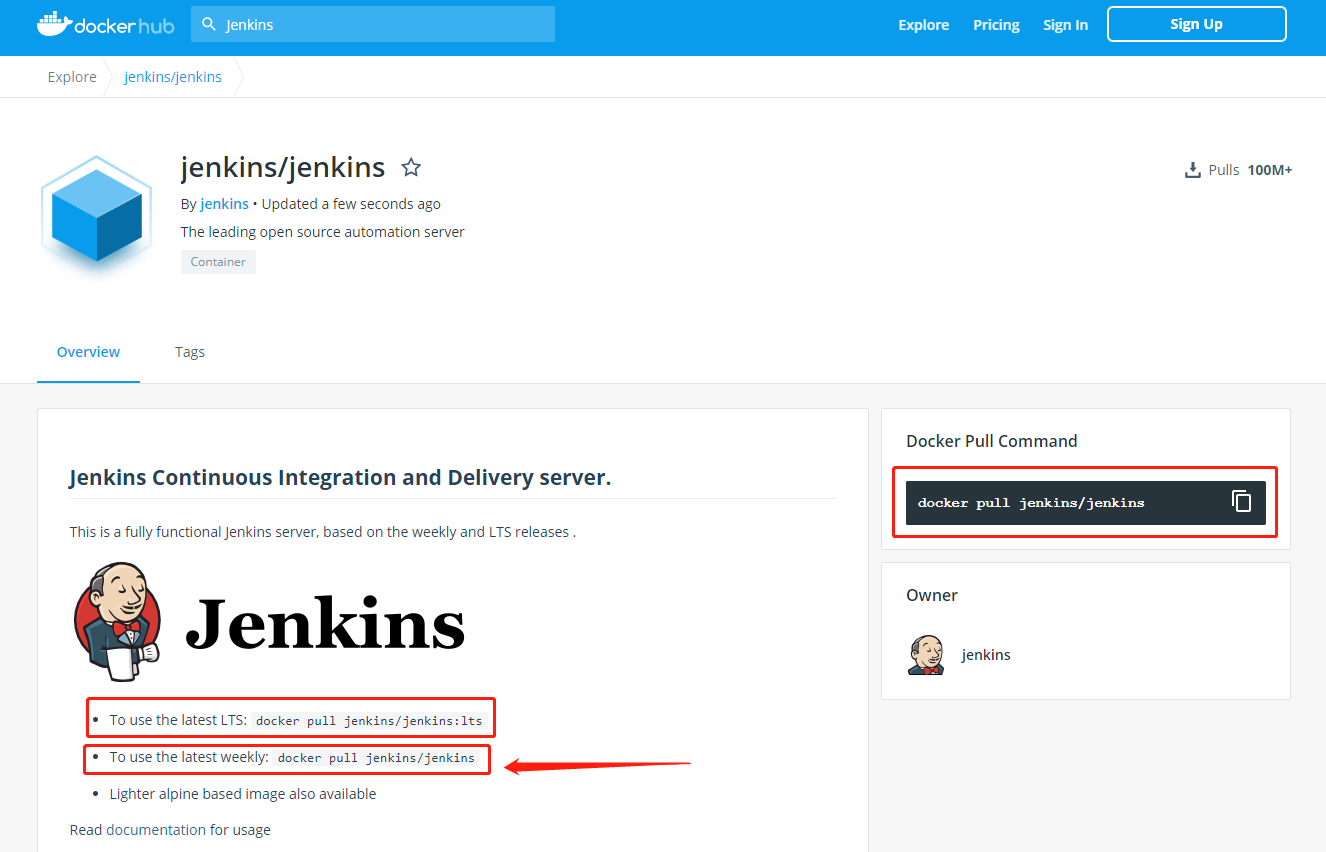Click the 'Owner' panel heading

pyautogui.click(x=932, y=595)
